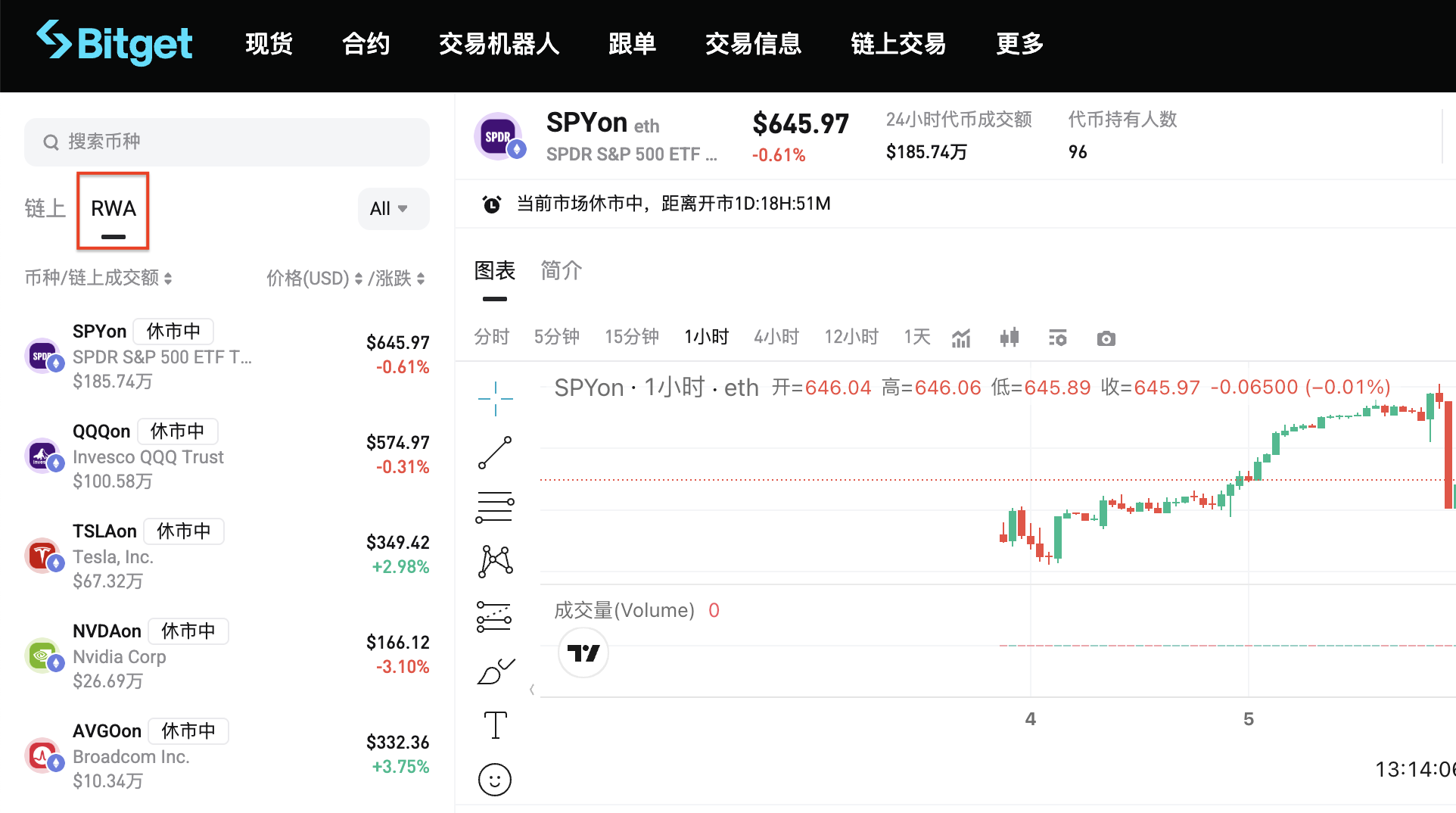Select the 1天 interval

coord(917,337)
